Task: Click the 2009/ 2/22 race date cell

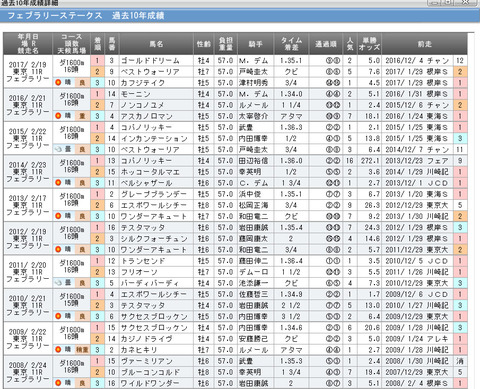Action: point(28,339)
